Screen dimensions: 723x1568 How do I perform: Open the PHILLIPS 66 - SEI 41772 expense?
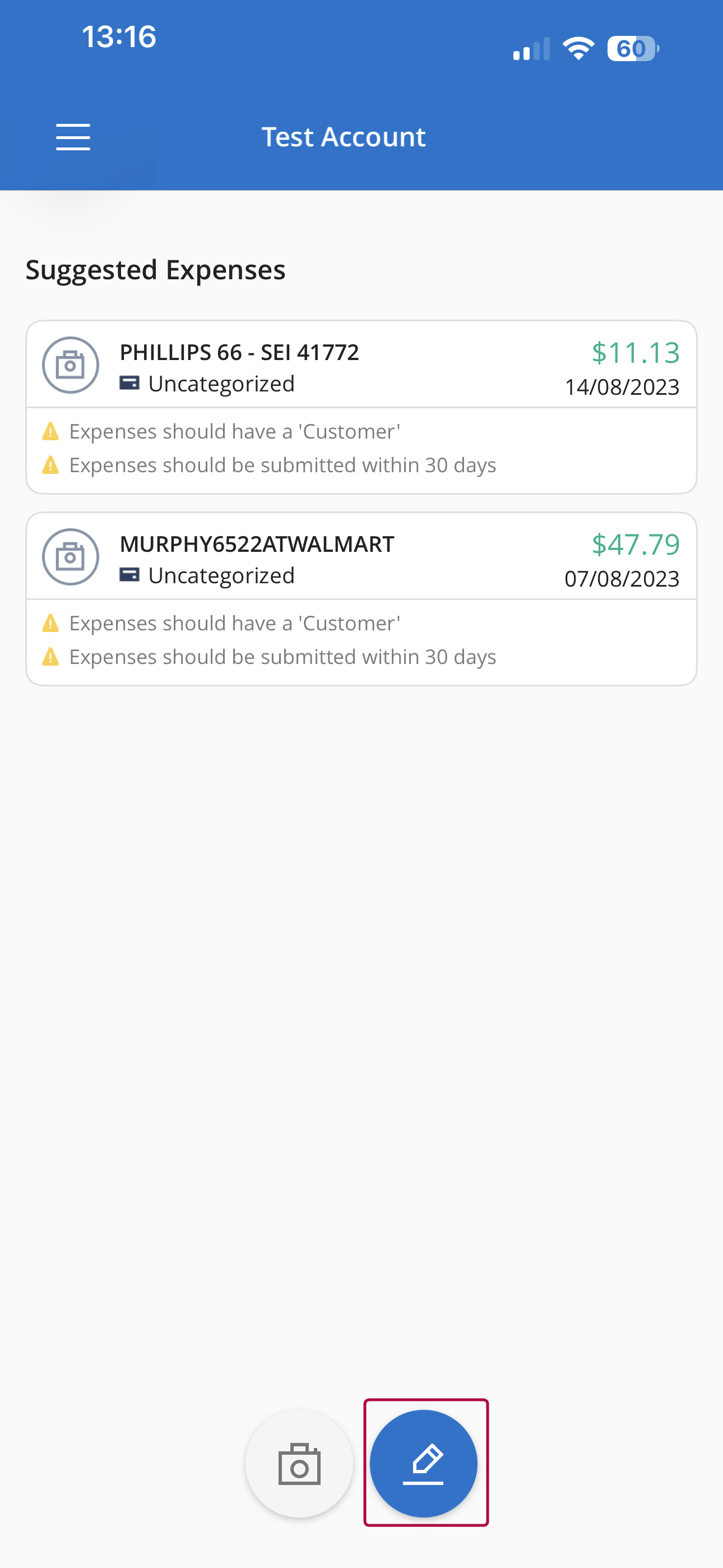pyautogui.click(x=239, y=352)
